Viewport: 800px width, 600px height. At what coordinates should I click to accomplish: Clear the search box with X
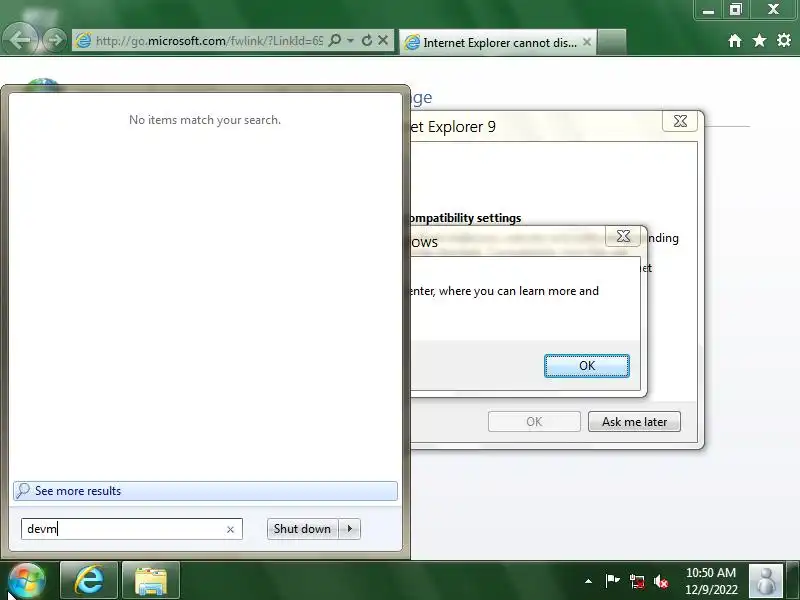pos(230,530)
